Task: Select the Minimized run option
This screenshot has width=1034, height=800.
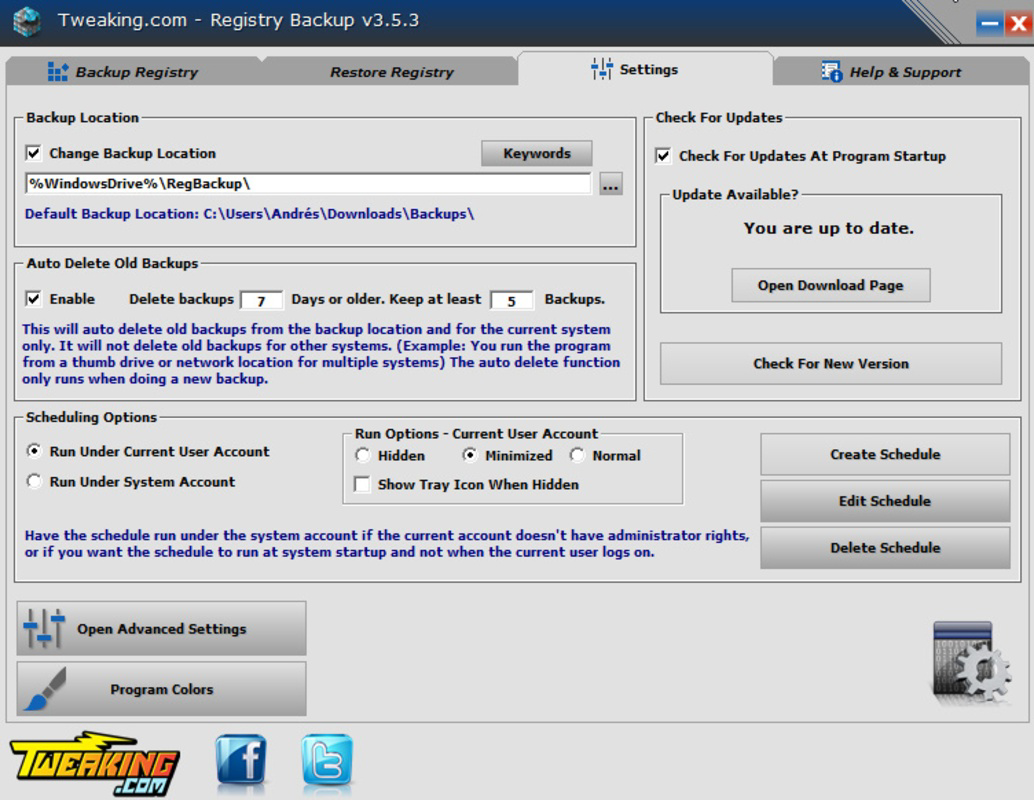Action: click(470, 455)
